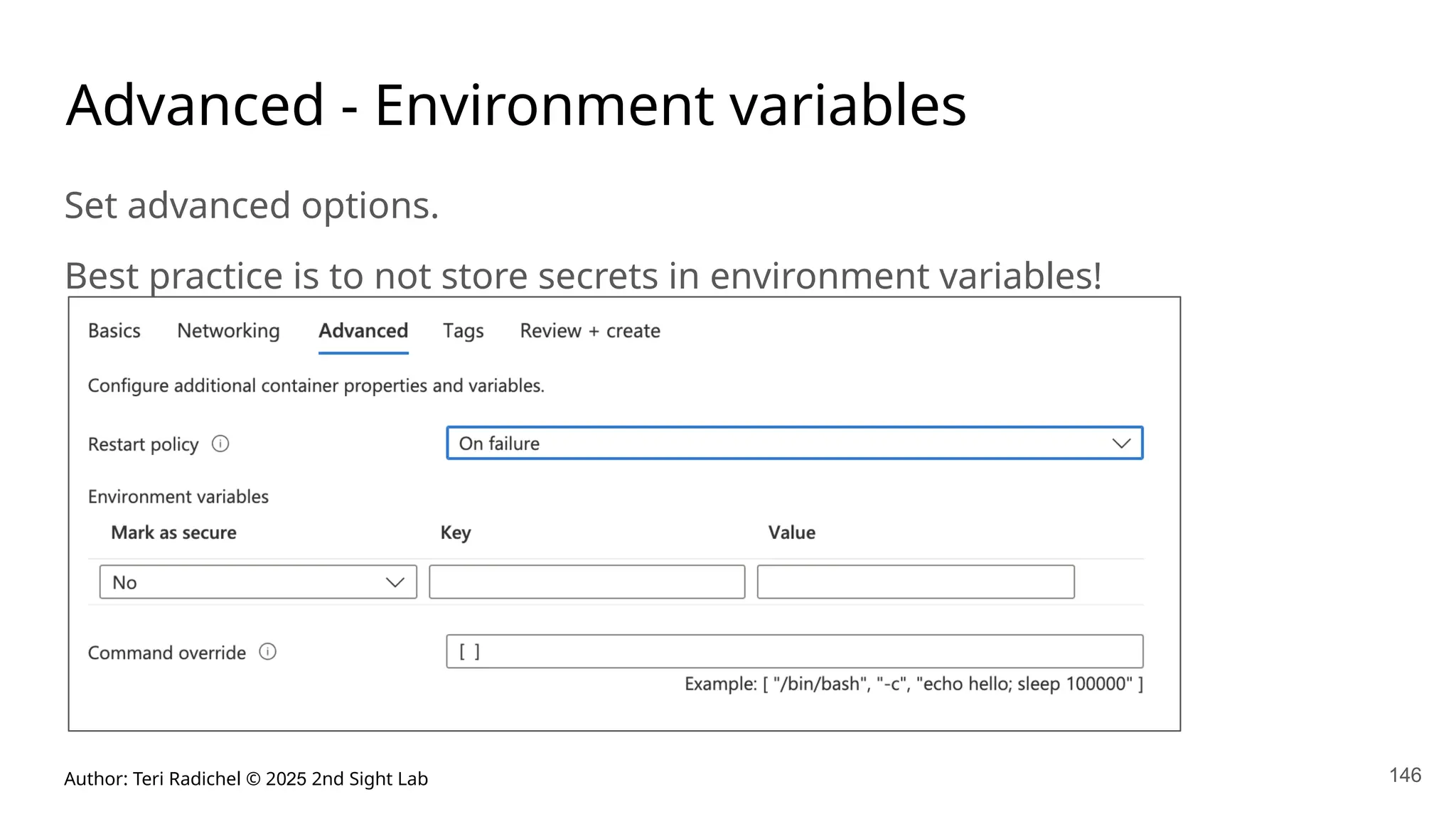The width and height of the screenshot is (1456, 819).
Task: Click the slide title Advanced - Environment variables
Action: (x=516, y=105)
